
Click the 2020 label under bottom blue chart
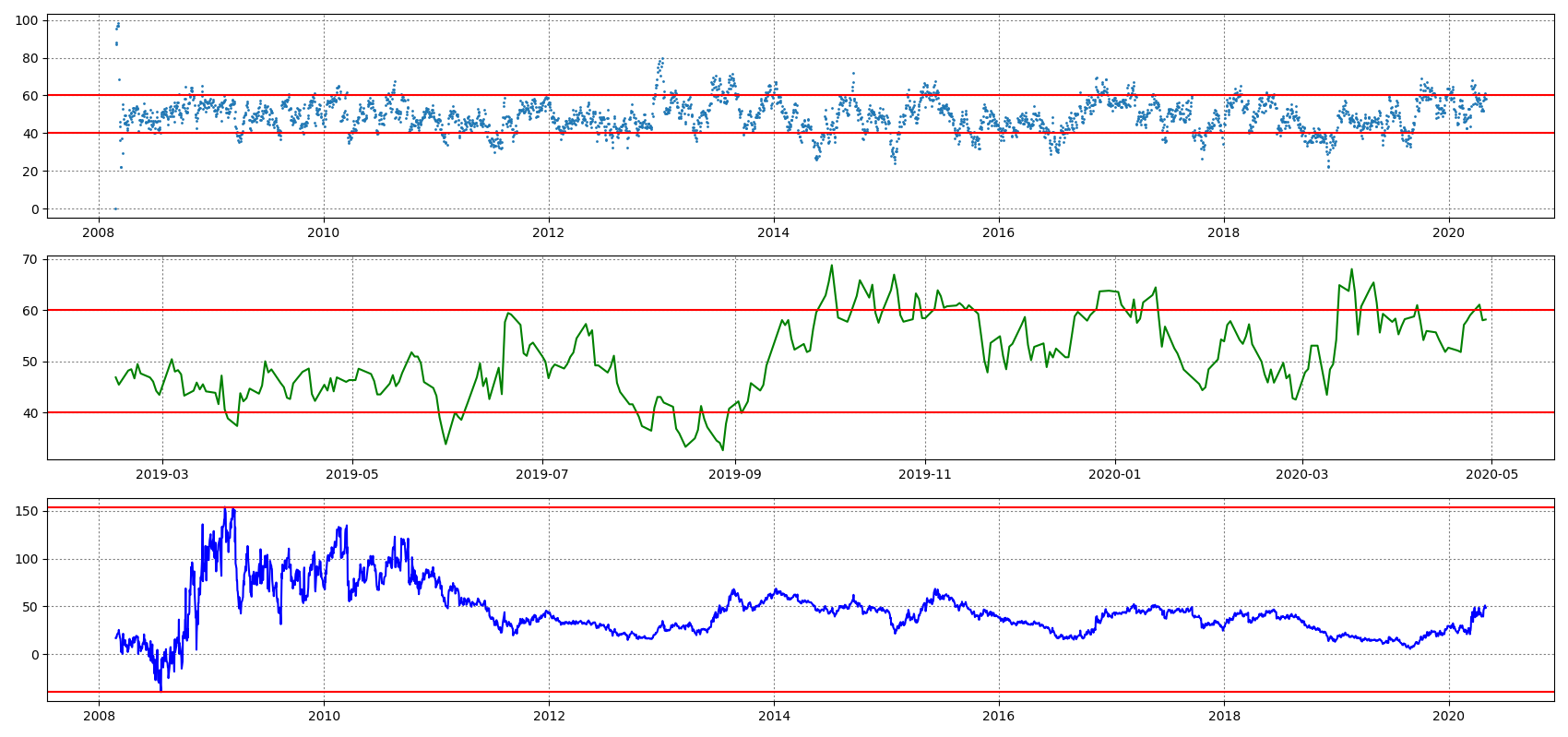click(x=1449, y=716)
